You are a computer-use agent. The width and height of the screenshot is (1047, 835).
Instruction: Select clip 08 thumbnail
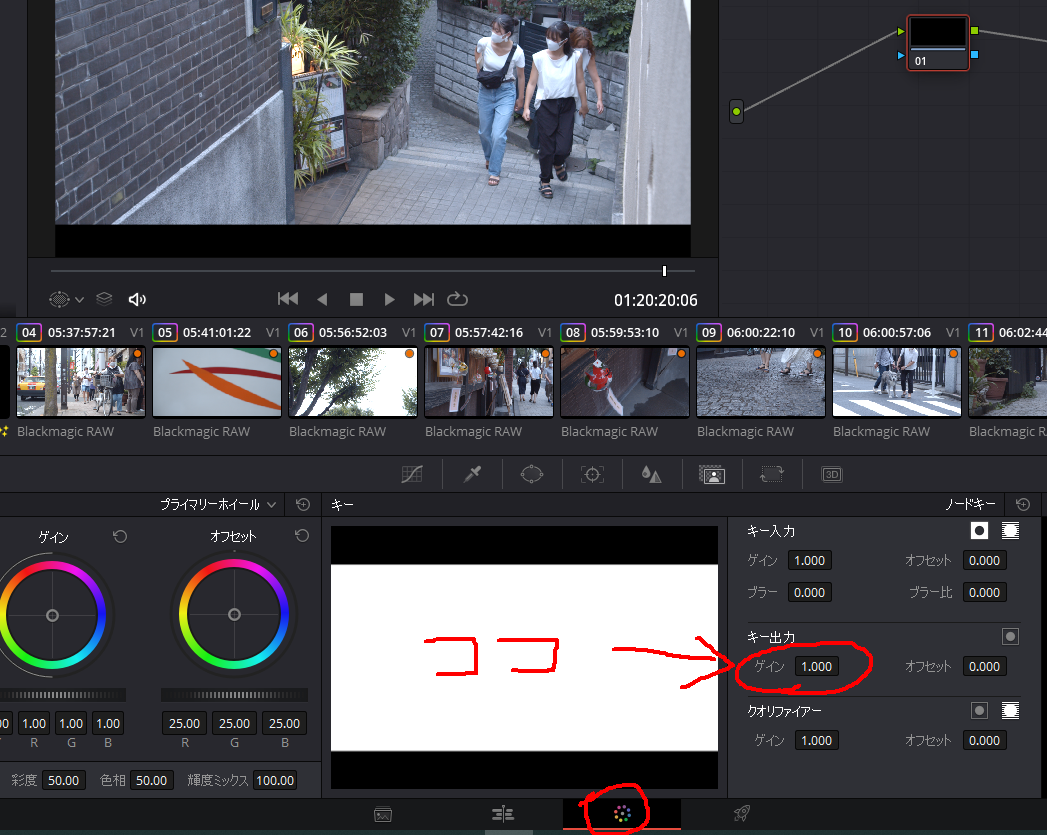click(625, 382)
